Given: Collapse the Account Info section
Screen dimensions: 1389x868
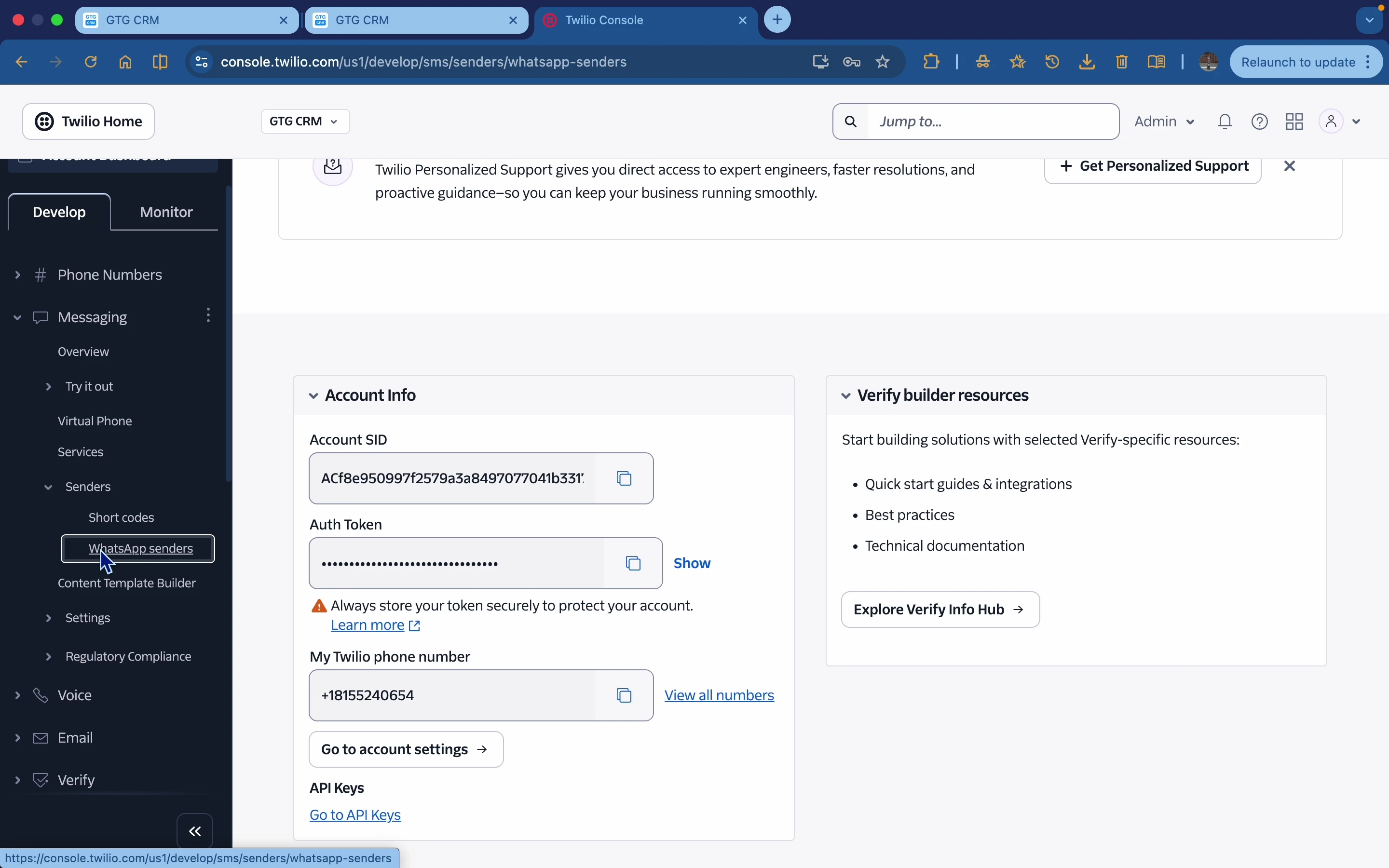Looking at the screenshot, I should [x=313, y=395].
